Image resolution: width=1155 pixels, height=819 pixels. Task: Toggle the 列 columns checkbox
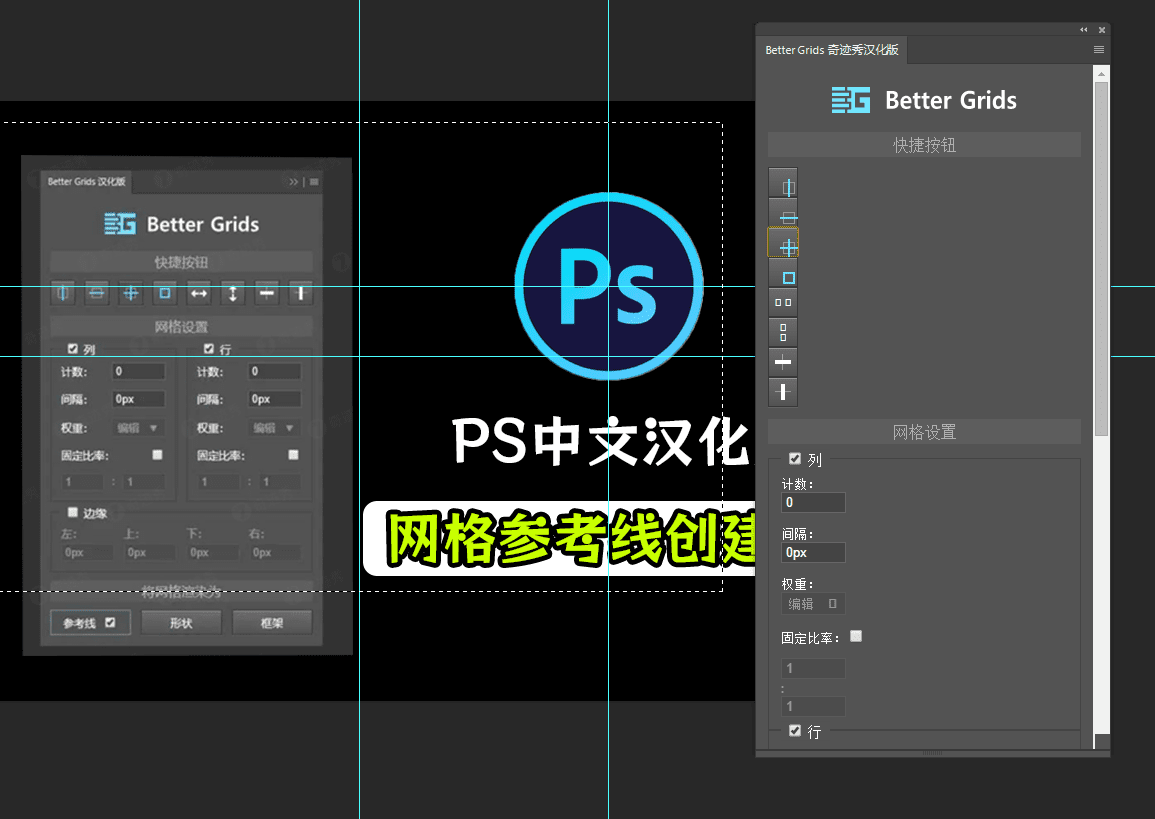pyautogui.click(x=793, y=460)
